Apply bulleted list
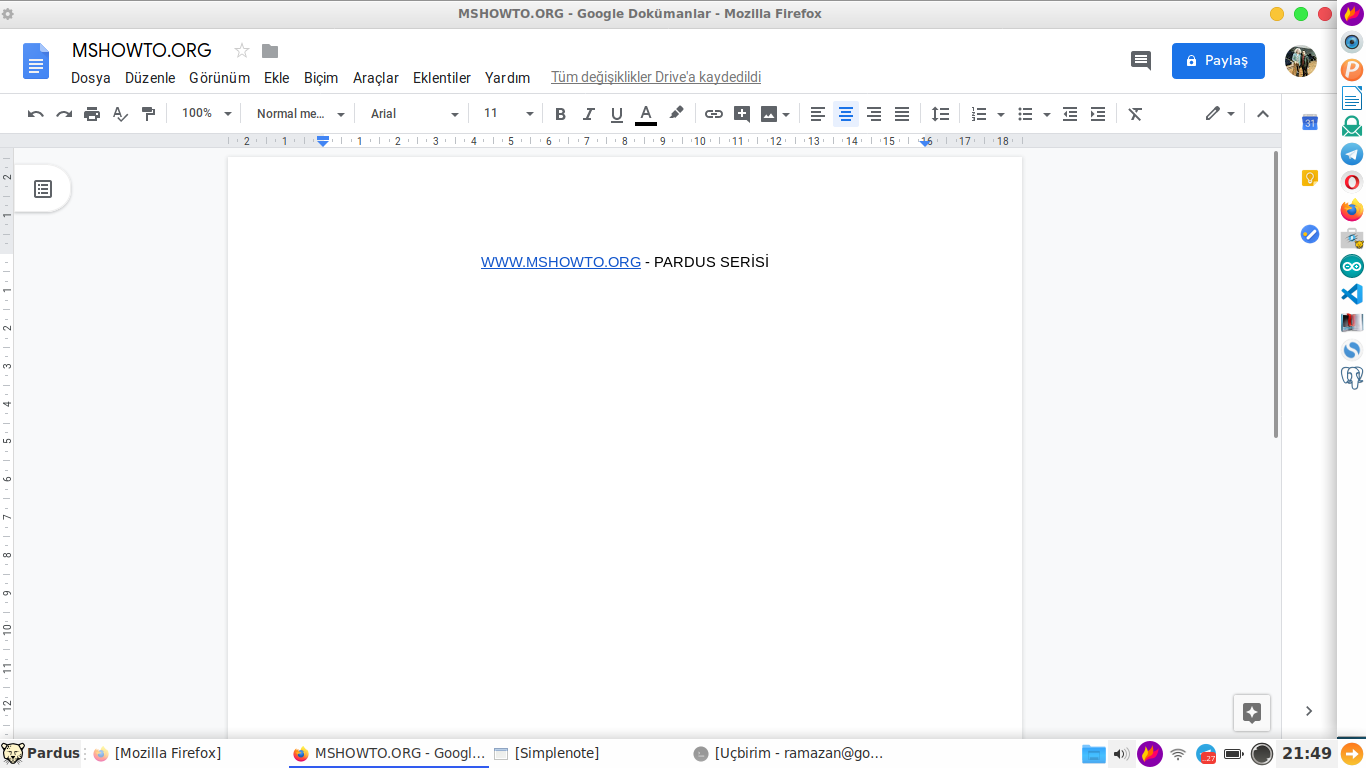Viewport: 1366px width, 768px height. pyautogui.click(x=1025, y=114)
